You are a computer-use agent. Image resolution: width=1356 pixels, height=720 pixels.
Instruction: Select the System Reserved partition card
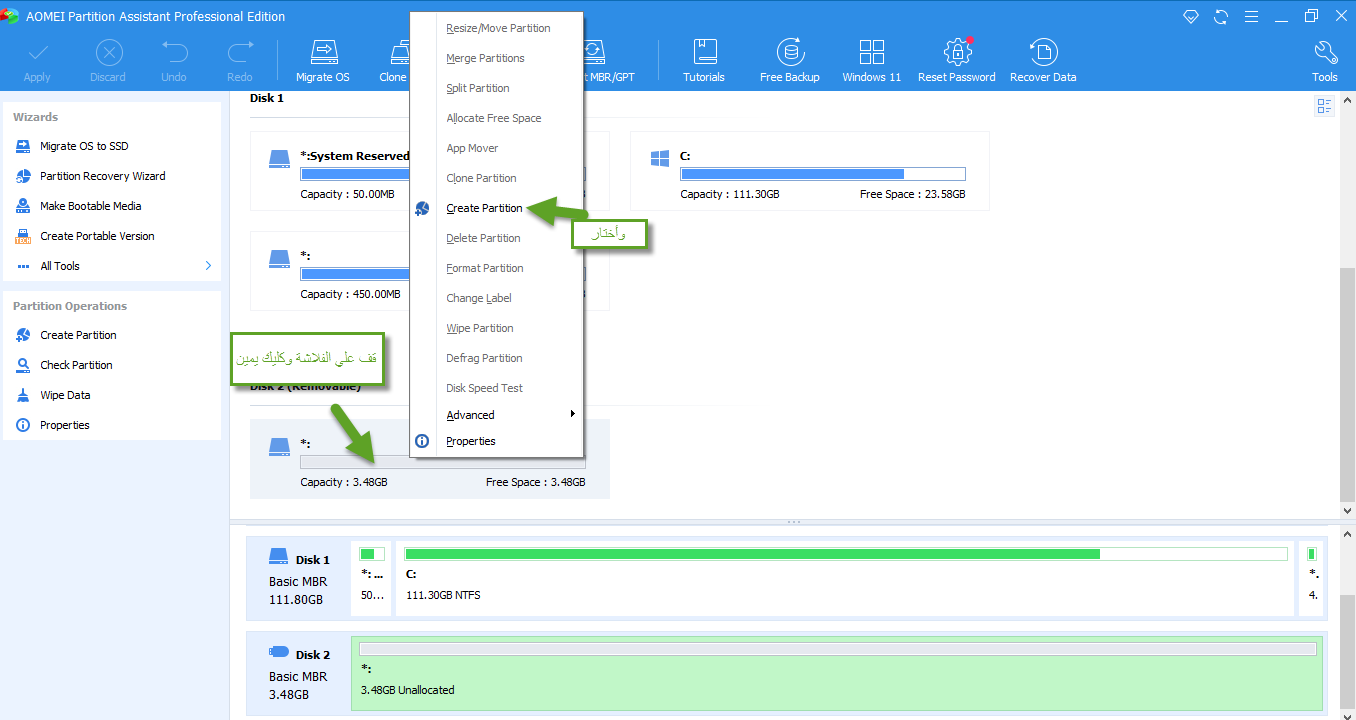(330, 171)
